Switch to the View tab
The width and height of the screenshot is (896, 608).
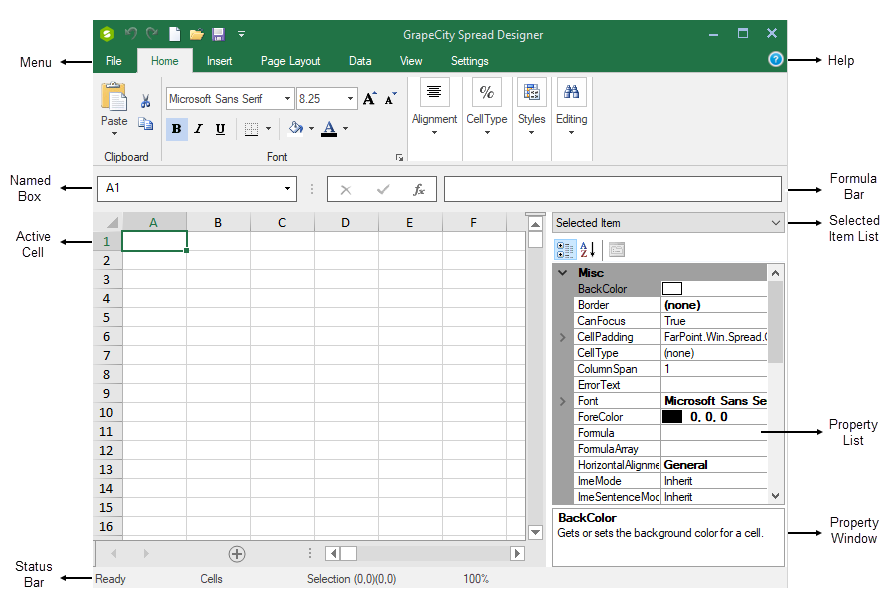tap(411, 61)
